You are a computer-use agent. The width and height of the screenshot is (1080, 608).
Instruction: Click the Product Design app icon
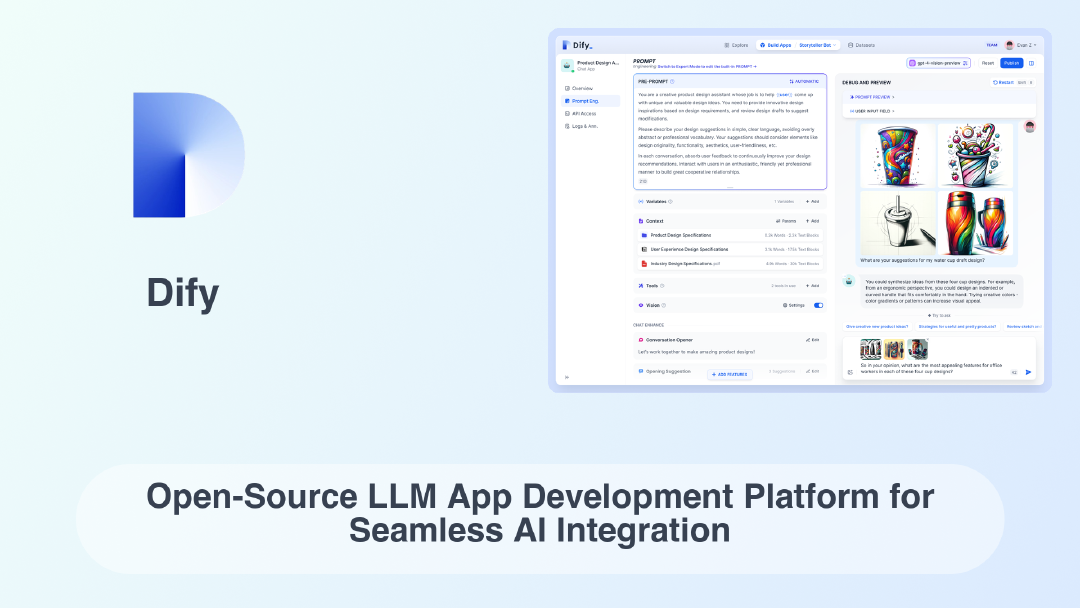568,65
